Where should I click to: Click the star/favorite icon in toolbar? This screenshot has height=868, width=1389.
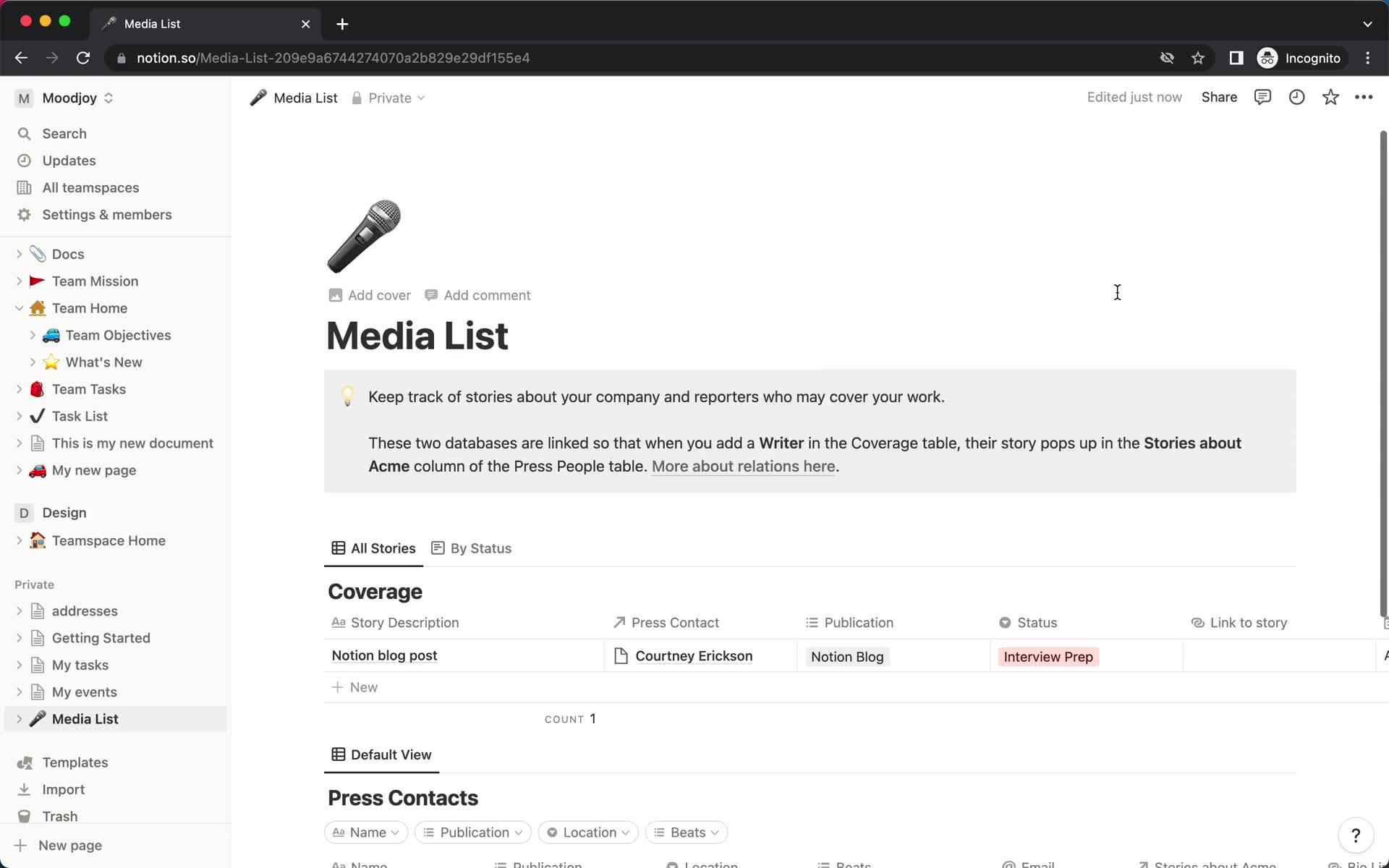tap(1331, 98)
